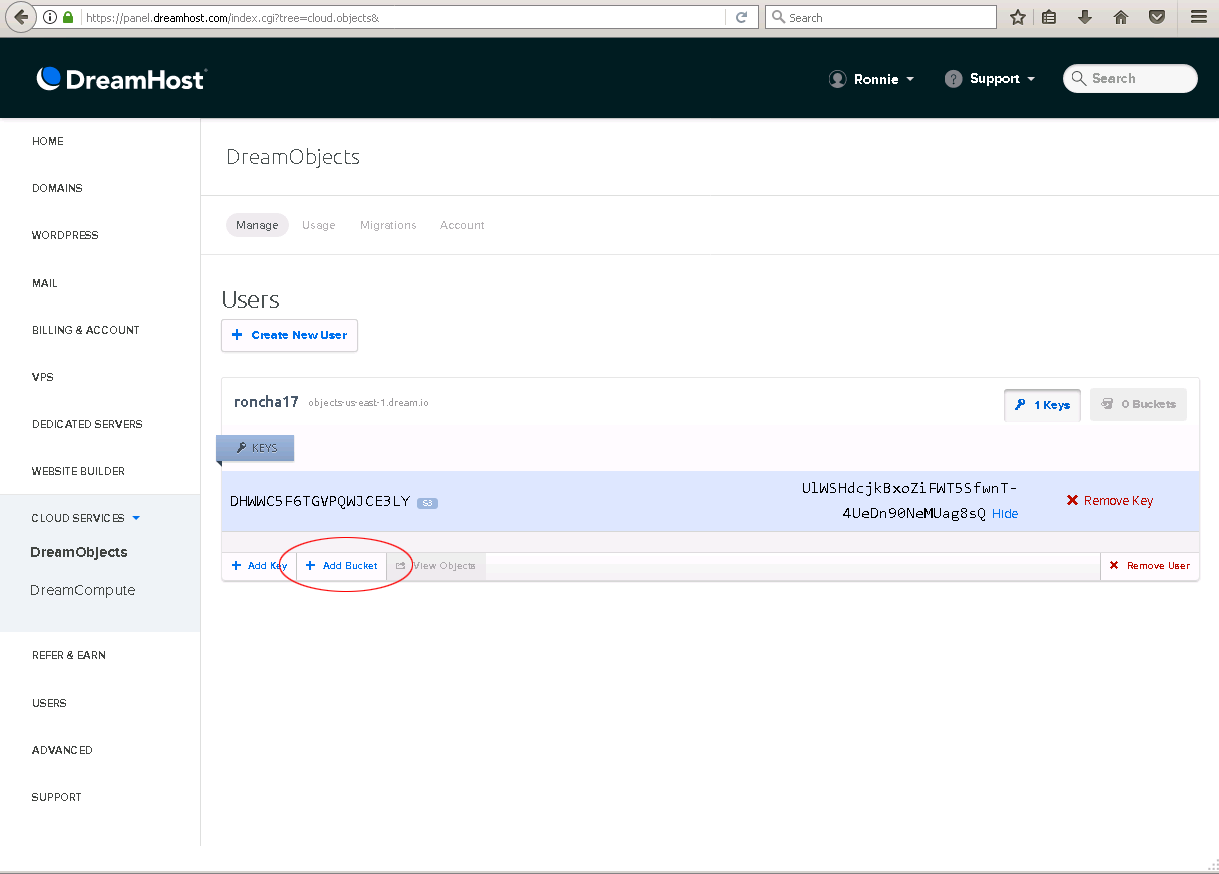Hide the secret key via Hide link

tap(1005, 514)
